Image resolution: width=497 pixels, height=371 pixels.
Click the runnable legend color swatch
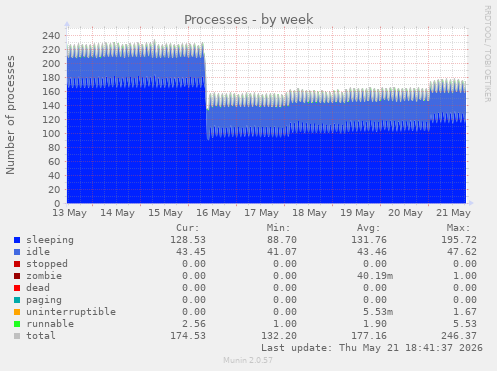17,324
